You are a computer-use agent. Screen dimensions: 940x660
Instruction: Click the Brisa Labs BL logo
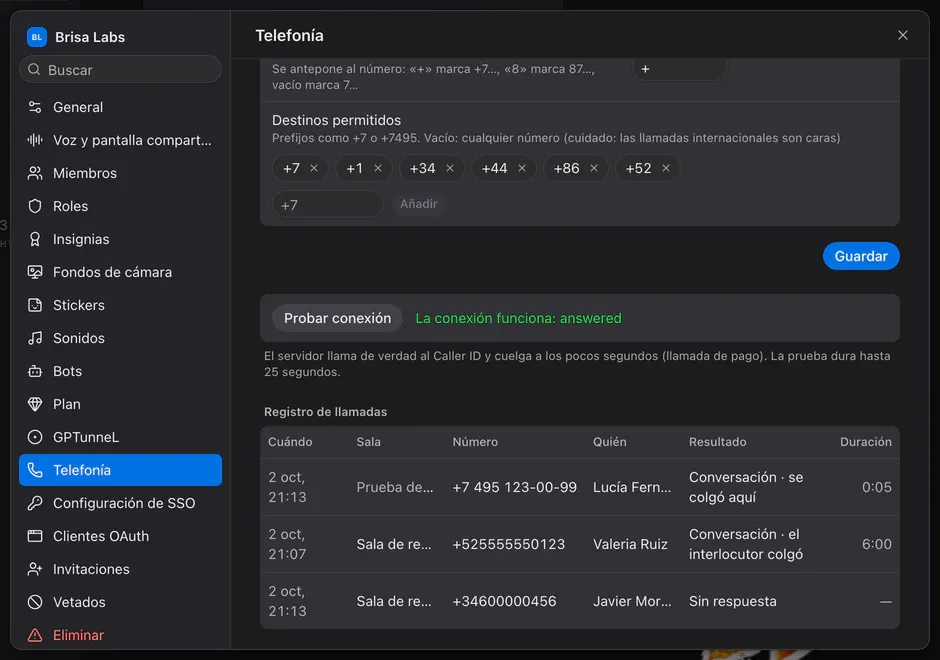click(x=37, y=37)
